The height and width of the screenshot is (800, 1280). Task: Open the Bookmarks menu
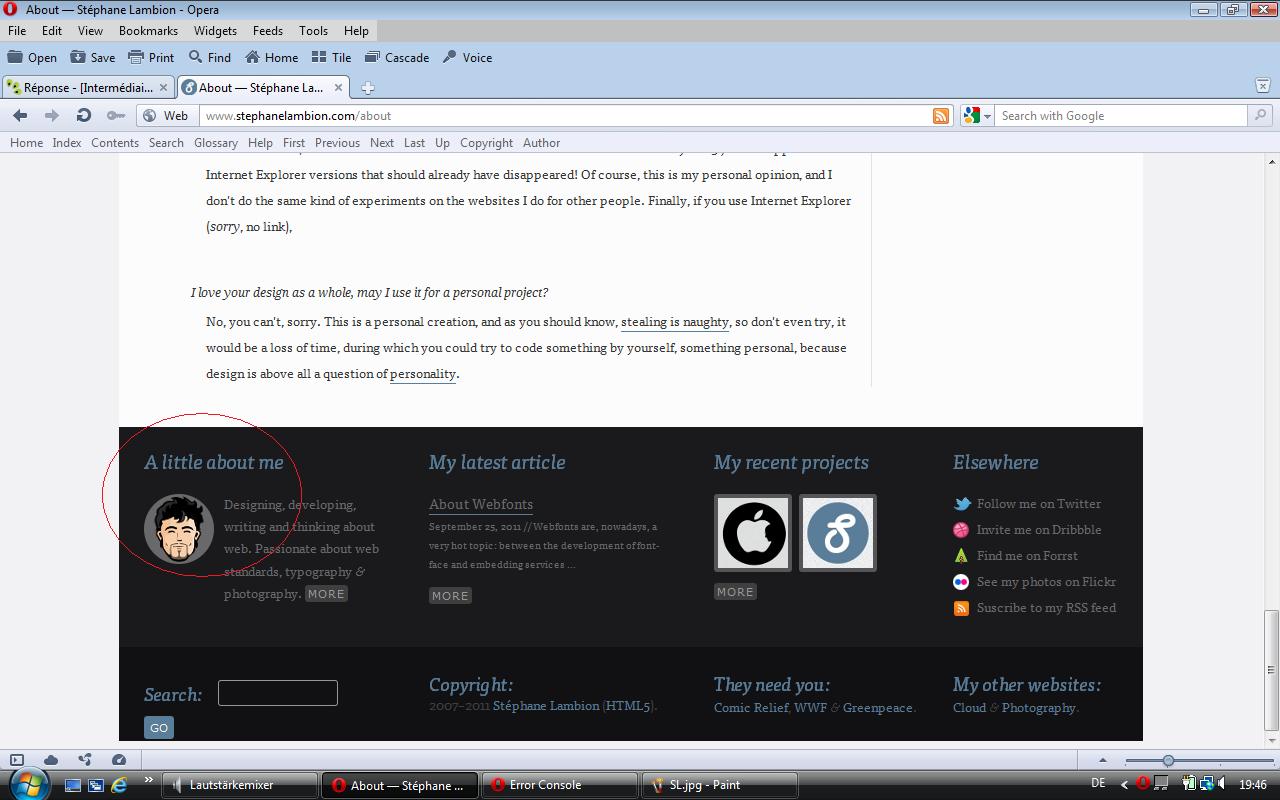click(x=148, y=31)
